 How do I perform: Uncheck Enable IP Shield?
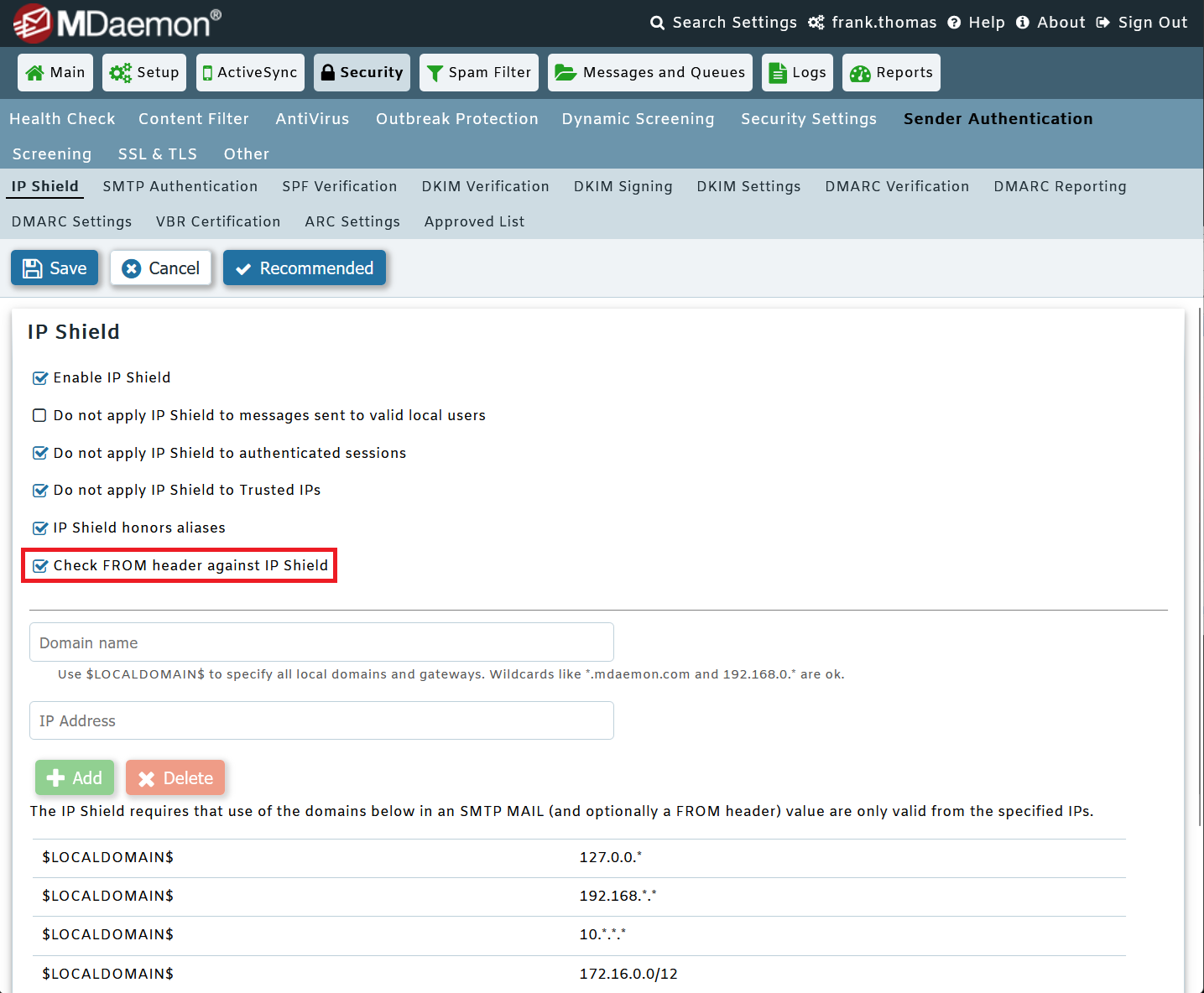point(39,377)
